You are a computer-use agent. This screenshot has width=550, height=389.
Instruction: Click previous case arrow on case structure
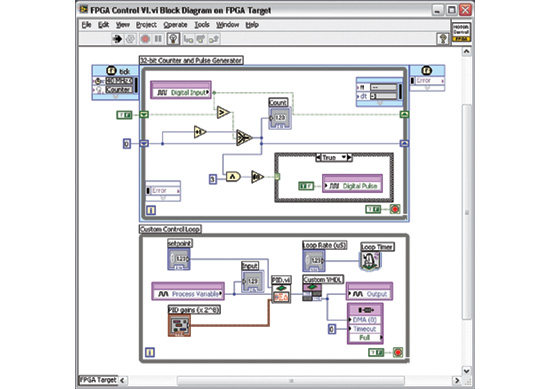click(318, 157)
